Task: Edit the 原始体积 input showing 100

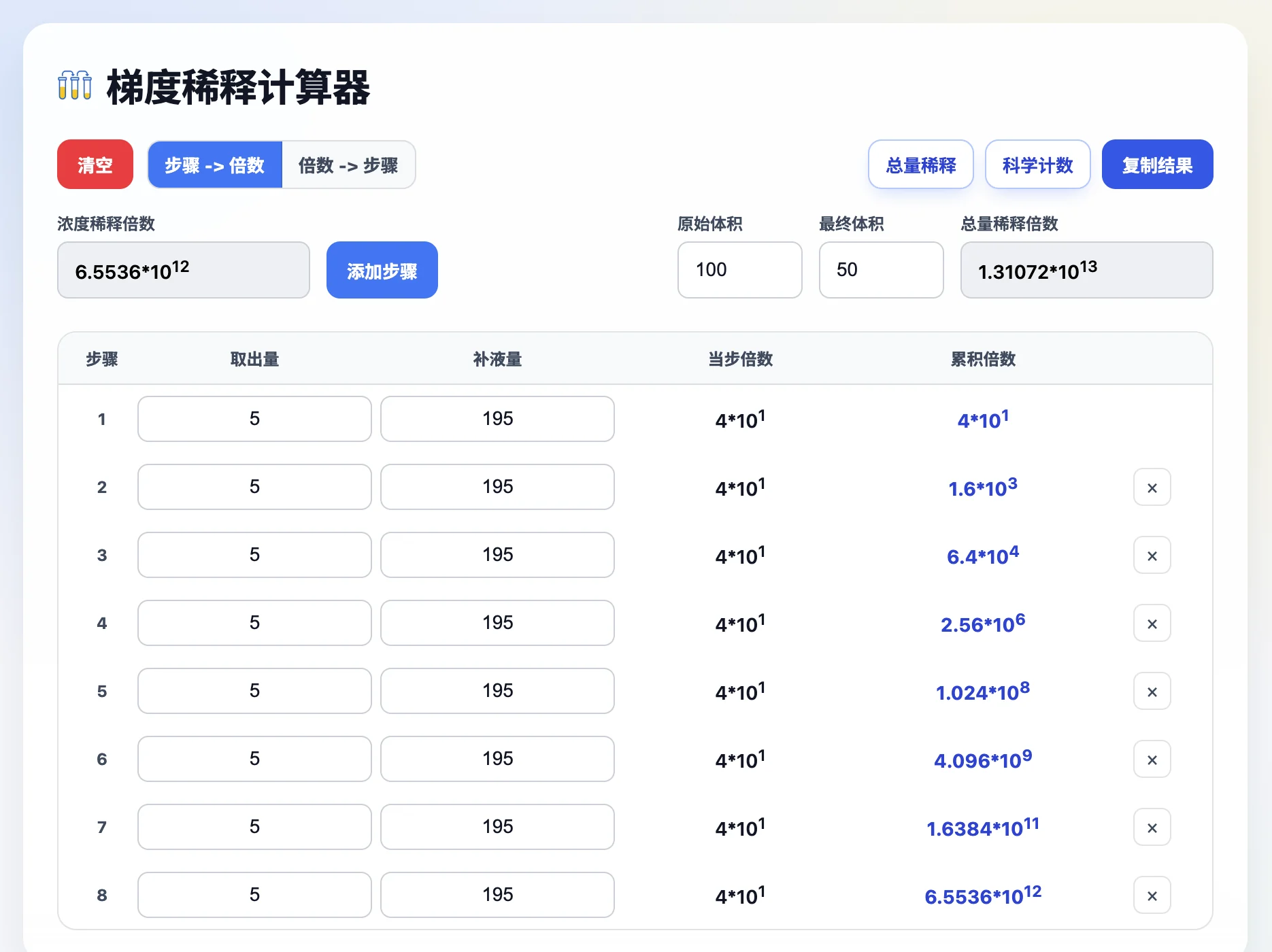Action: tap(739, 270)
